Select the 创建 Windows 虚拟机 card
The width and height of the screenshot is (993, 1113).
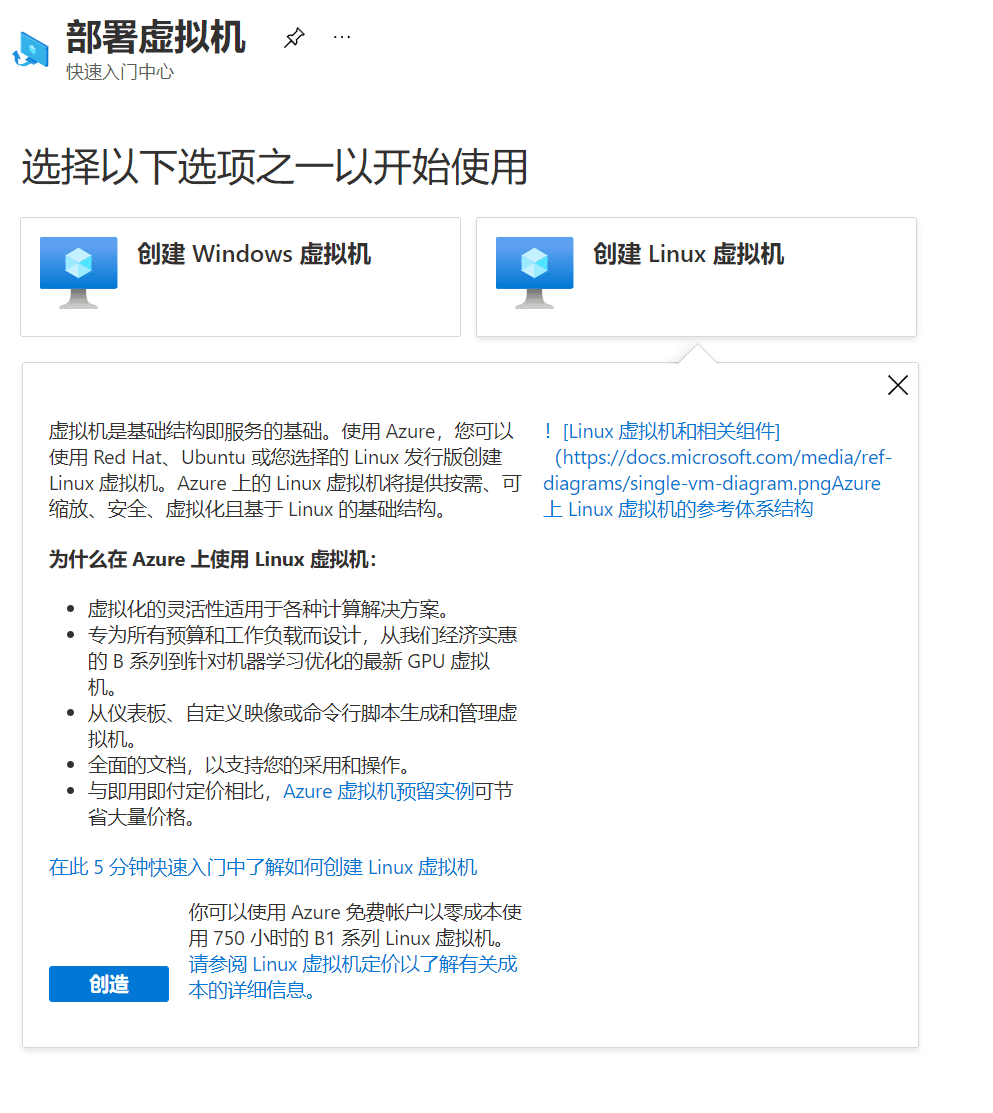click(240, 277)
